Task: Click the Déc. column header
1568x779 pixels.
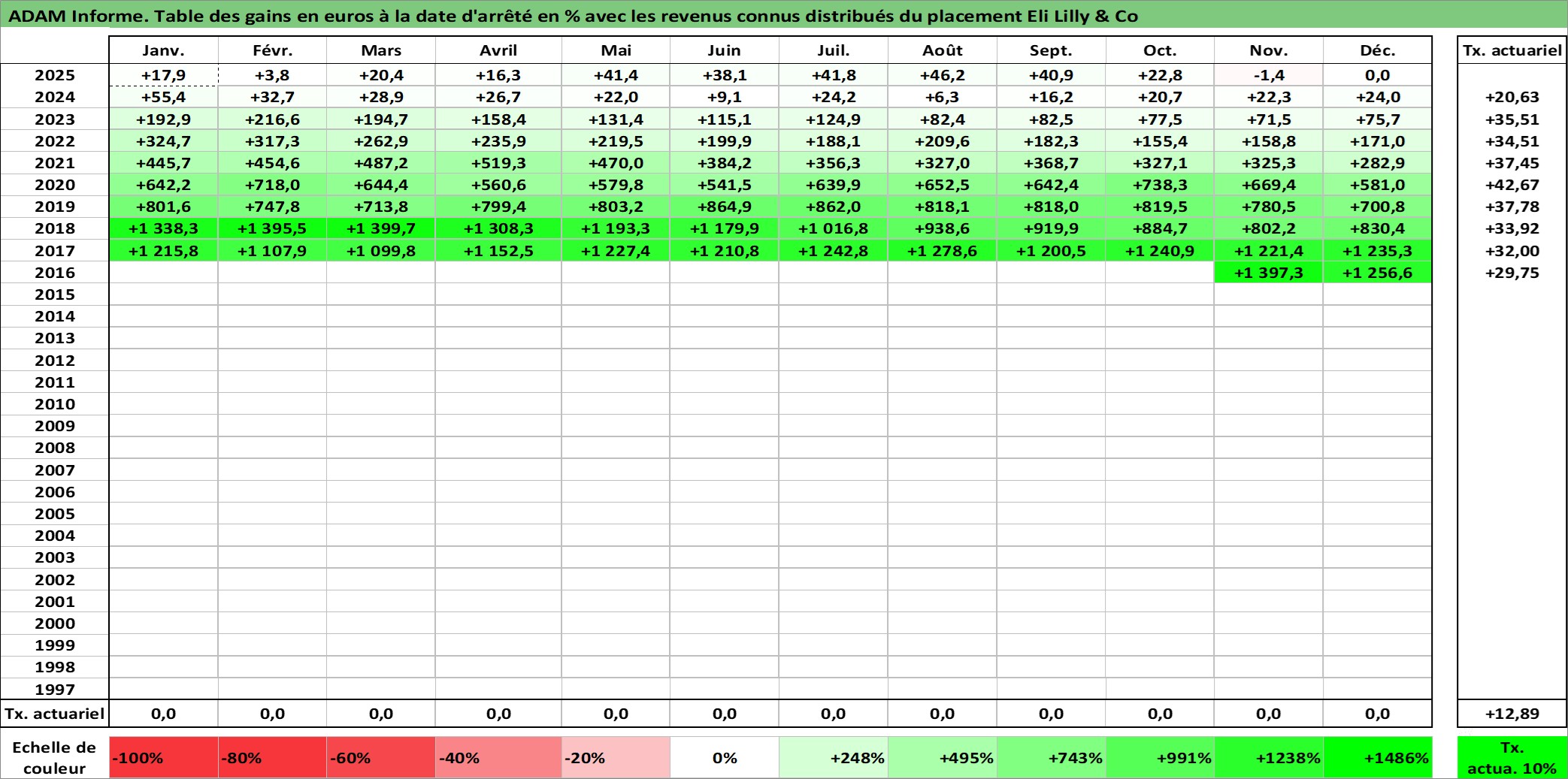Action: [1378, 50]
